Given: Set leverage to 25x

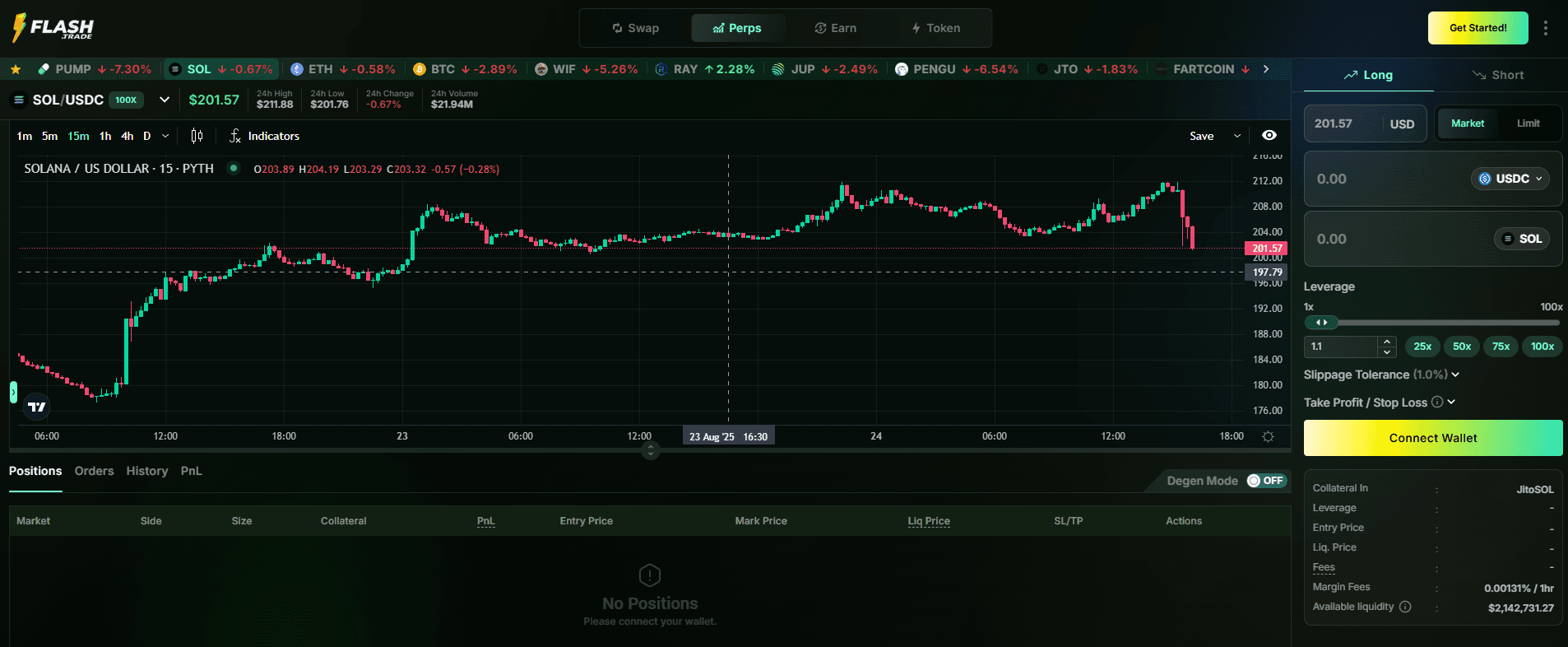Looking at the screenshot, I should (x=1422, y=347).
